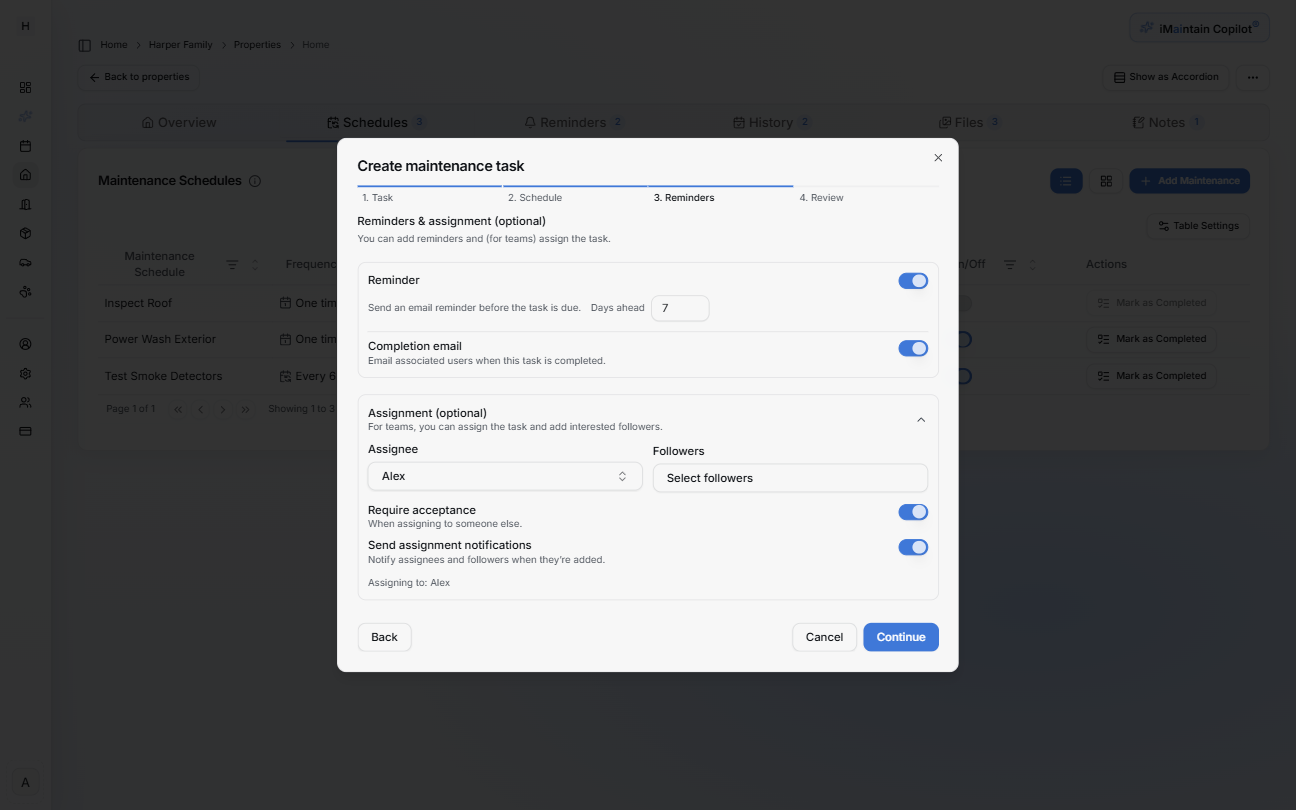The image size is (1296, 810).
Task: Edit the Days ahead value field
Action: (680, 308)
